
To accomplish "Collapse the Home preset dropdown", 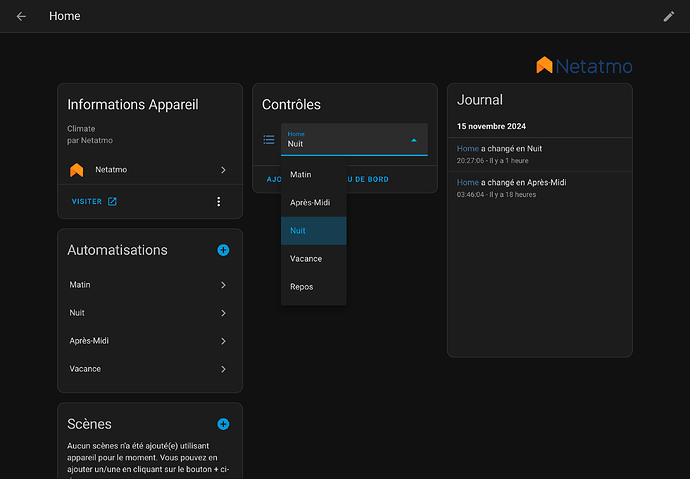I will [x=414, y=140].
